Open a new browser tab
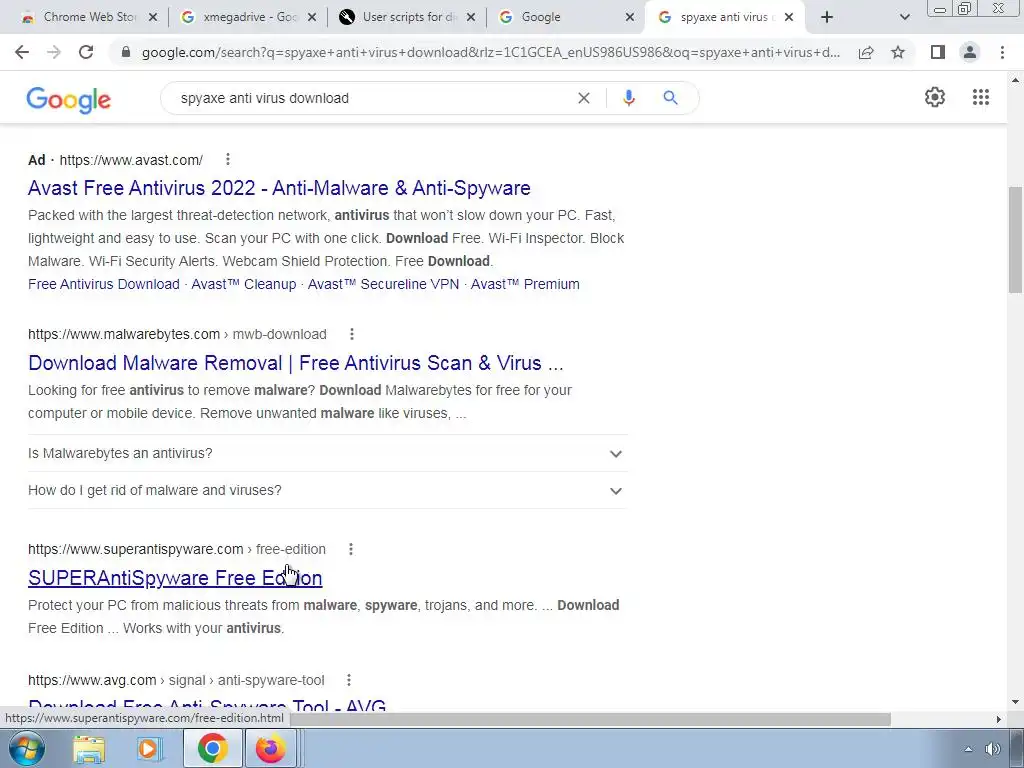Image resolution: width=1024 pixels, height=768 pixels. [827, 18]
